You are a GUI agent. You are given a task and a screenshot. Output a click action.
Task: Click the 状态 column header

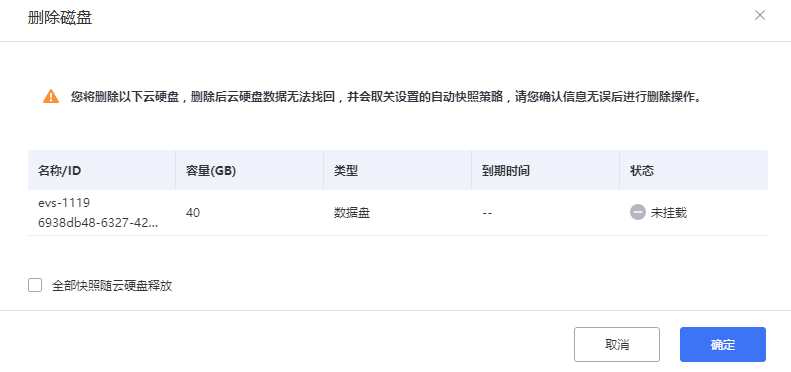point(642,171)
